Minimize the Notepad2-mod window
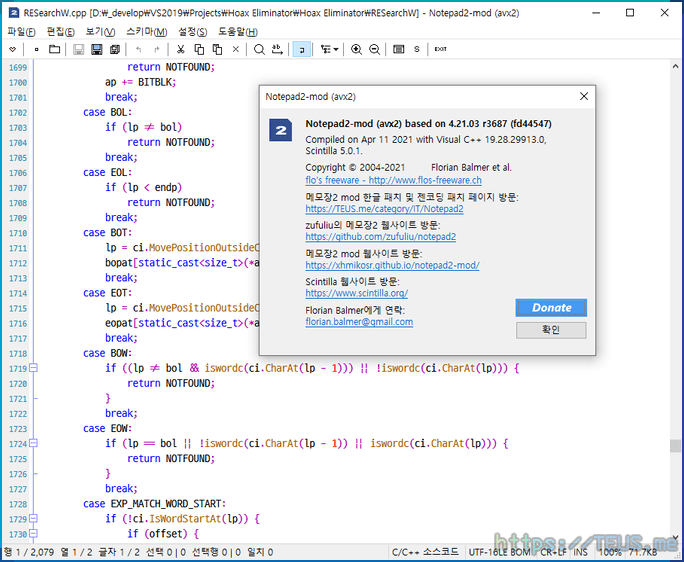 (x=596, y=13)
